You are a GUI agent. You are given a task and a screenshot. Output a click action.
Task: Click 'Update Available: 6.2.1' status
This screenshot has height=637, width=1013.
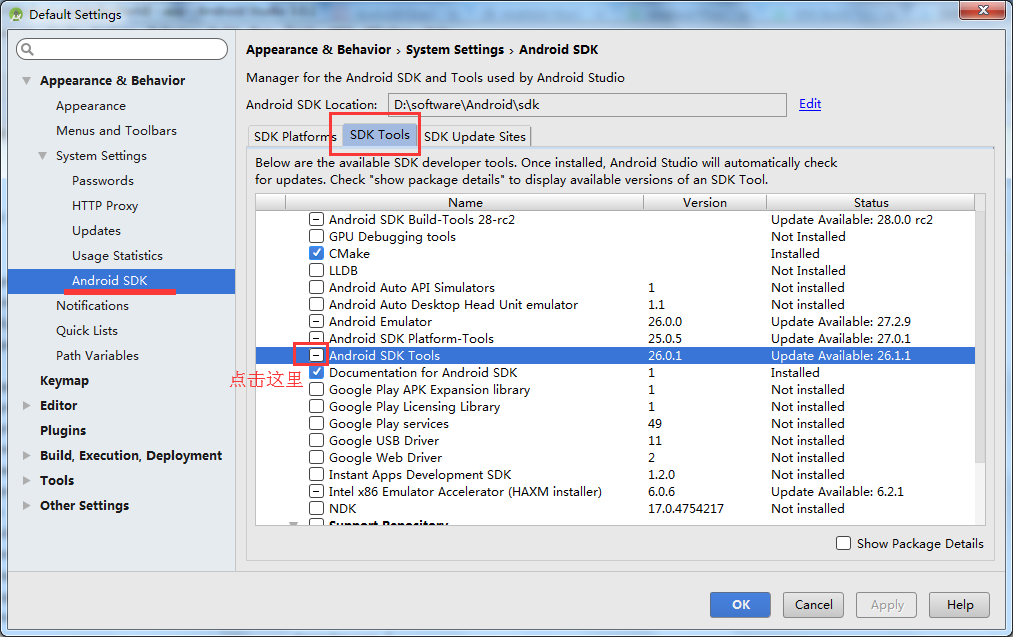point(837,492)
